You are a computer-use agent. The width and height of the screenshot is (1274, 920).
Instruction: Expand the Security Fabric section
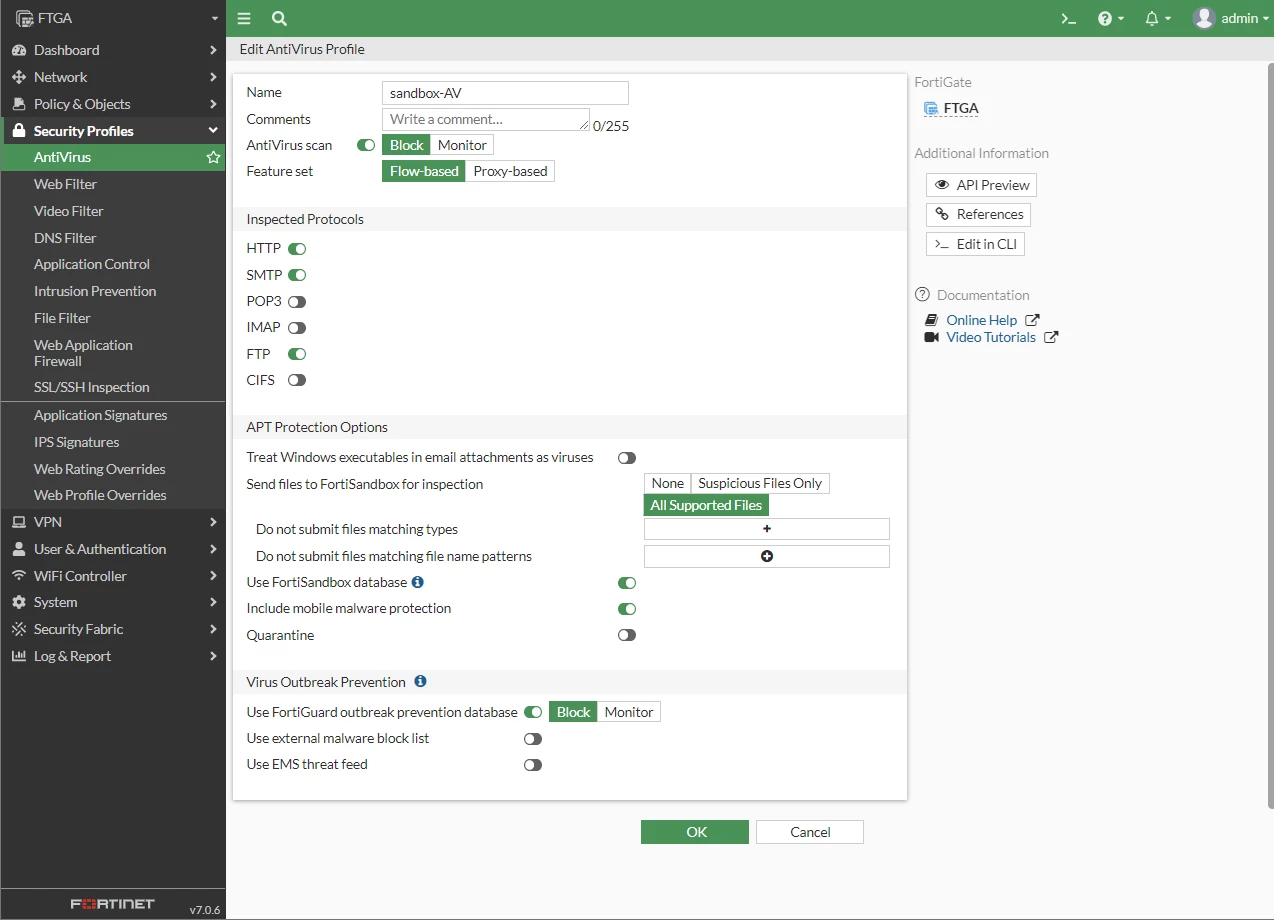point(113,629)
